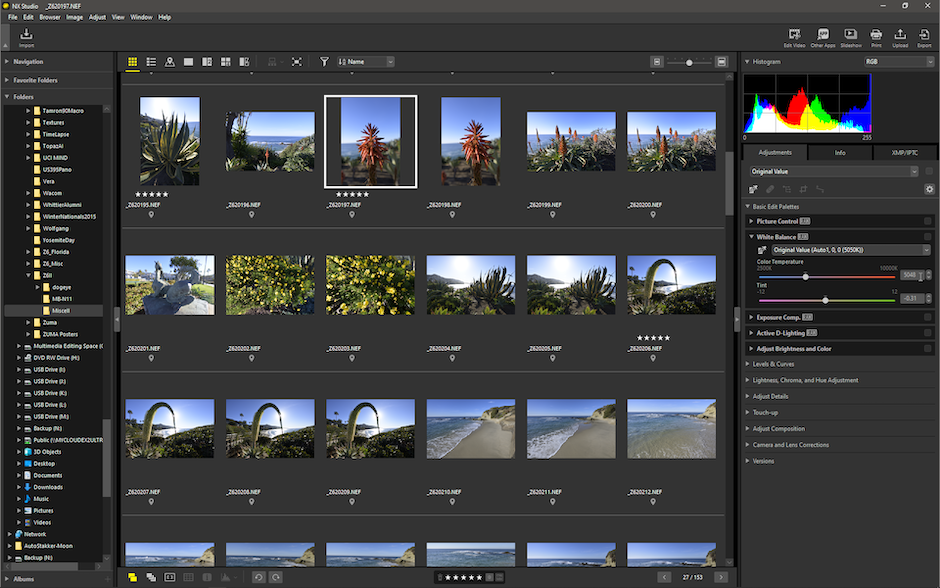
Task: Toggle the Active D-Lighting checkbox
Action: [927, 333]
